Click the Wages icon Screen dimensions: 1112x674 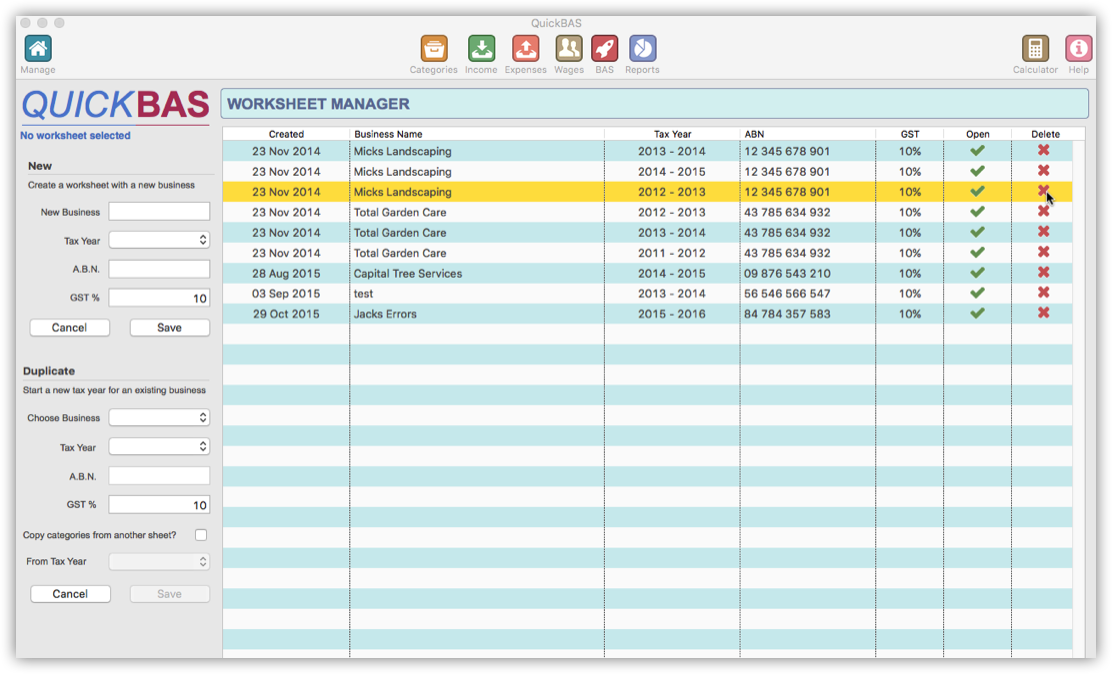tap(569, 47)
